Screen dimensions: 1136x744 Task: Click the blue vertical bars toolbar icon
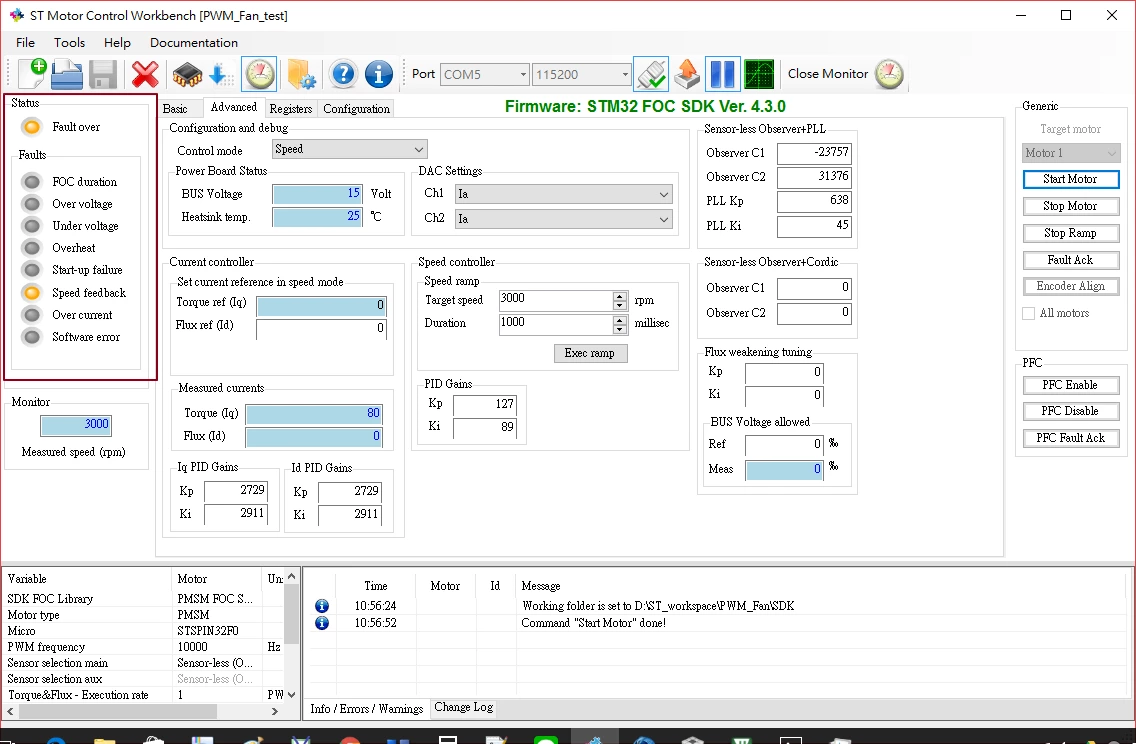722,74
